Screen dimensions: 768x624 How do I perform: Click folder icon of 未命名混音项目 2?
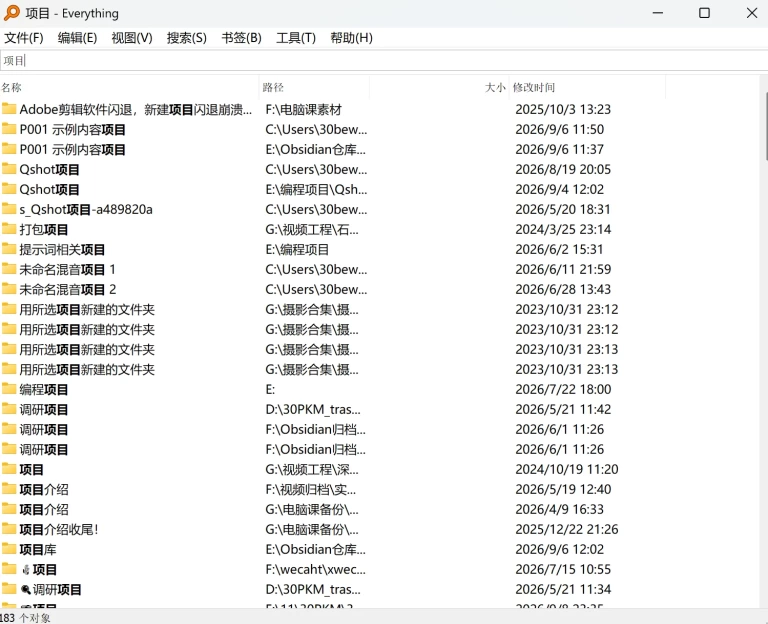[x=9, y=288]
